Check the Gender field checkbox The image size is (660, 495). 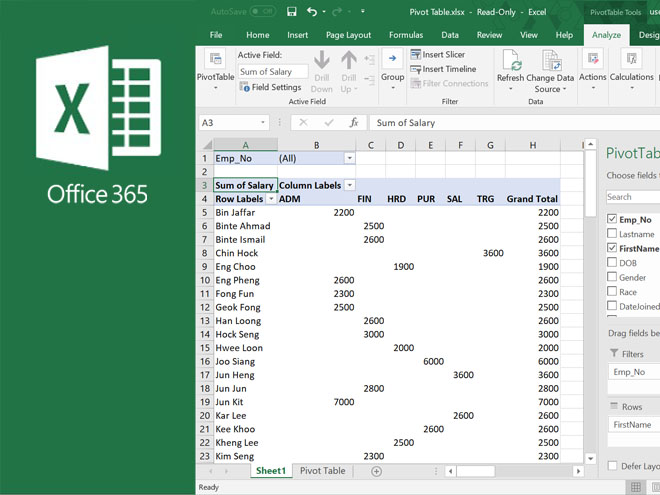tap(612, 277)
